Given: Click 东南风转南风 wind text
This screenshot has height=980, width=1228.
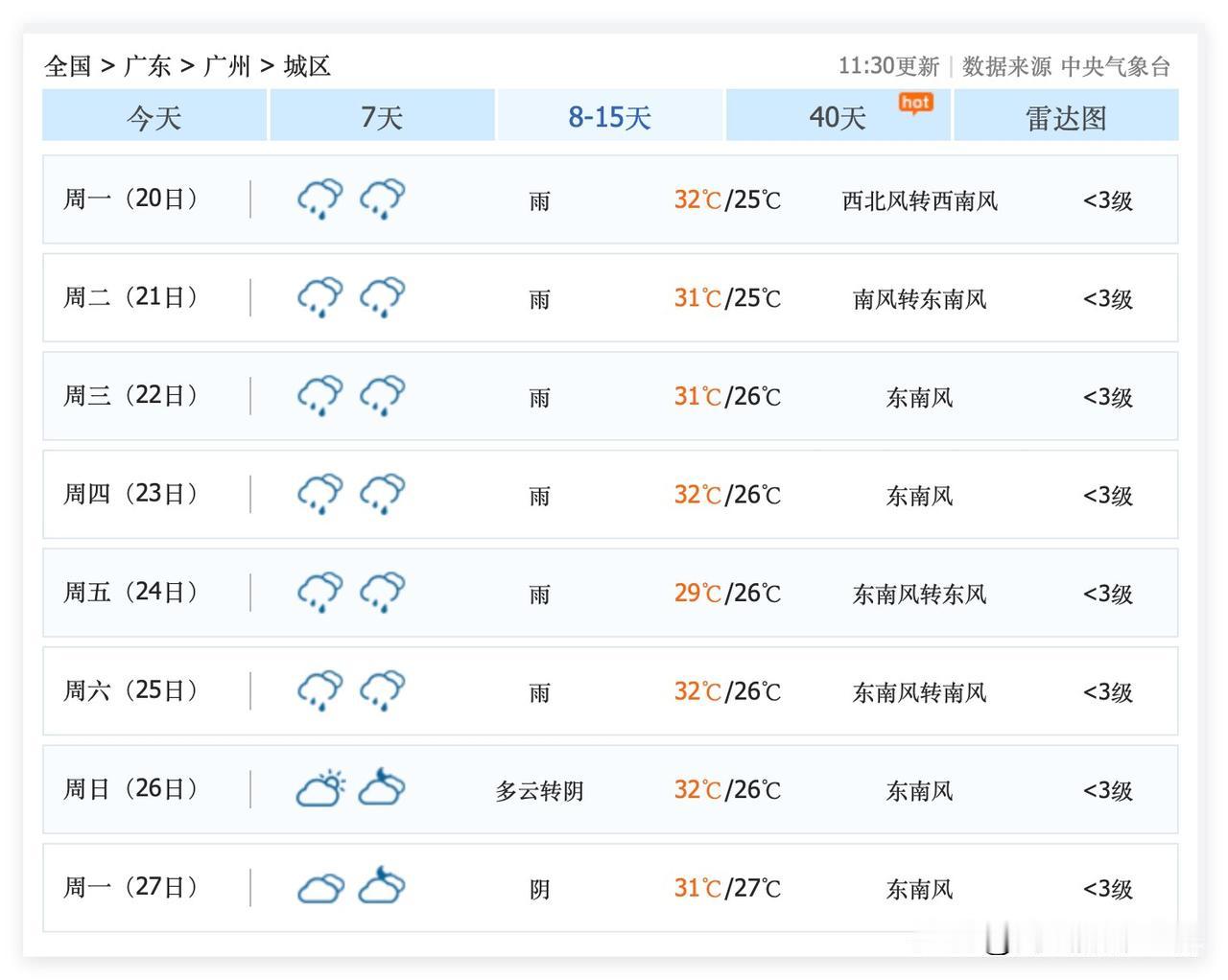Looking at the screenshot, I should point(920,692).
